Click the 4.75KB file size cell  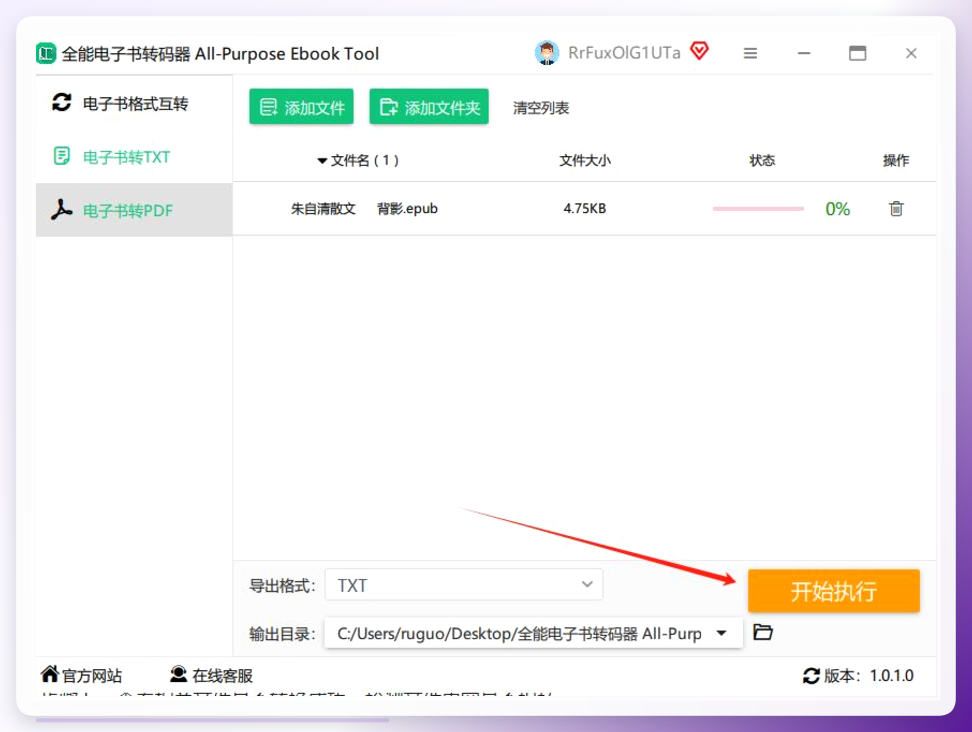click(x=585, y=209)
